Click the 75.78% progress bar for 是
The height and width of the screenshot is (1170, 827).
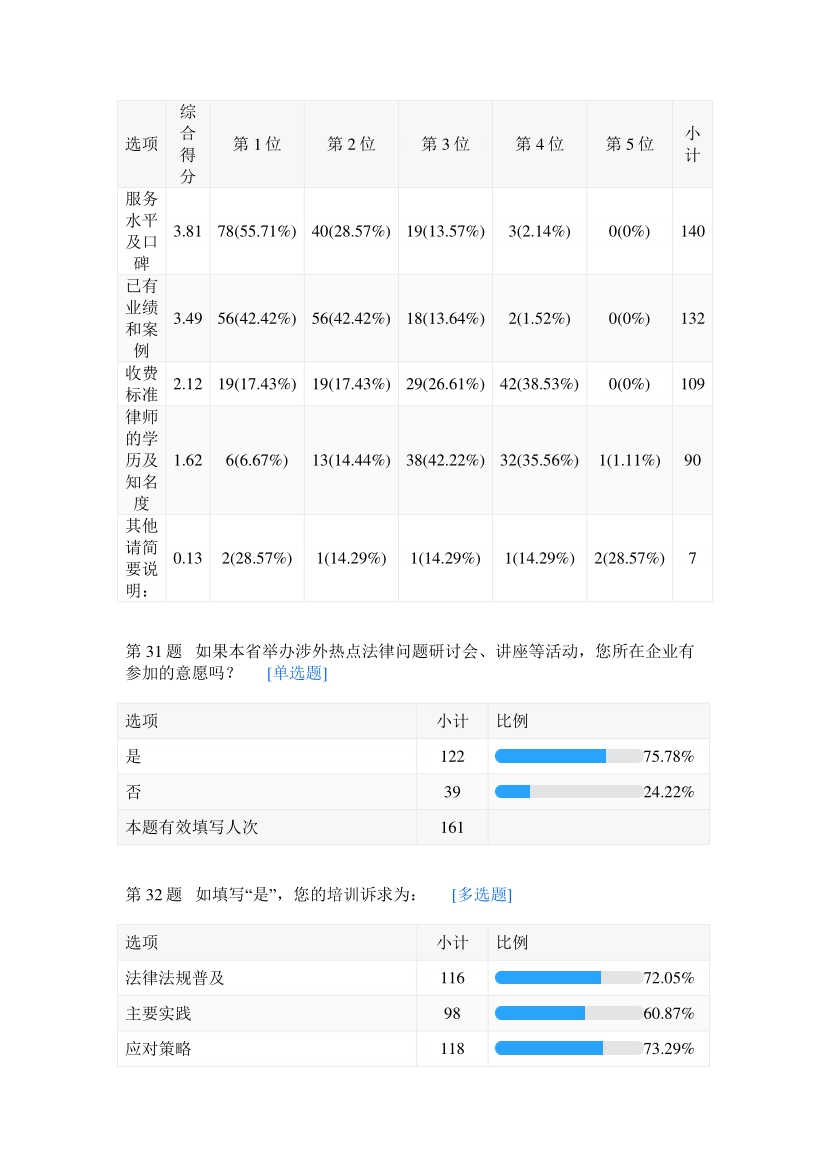point(568,757)
